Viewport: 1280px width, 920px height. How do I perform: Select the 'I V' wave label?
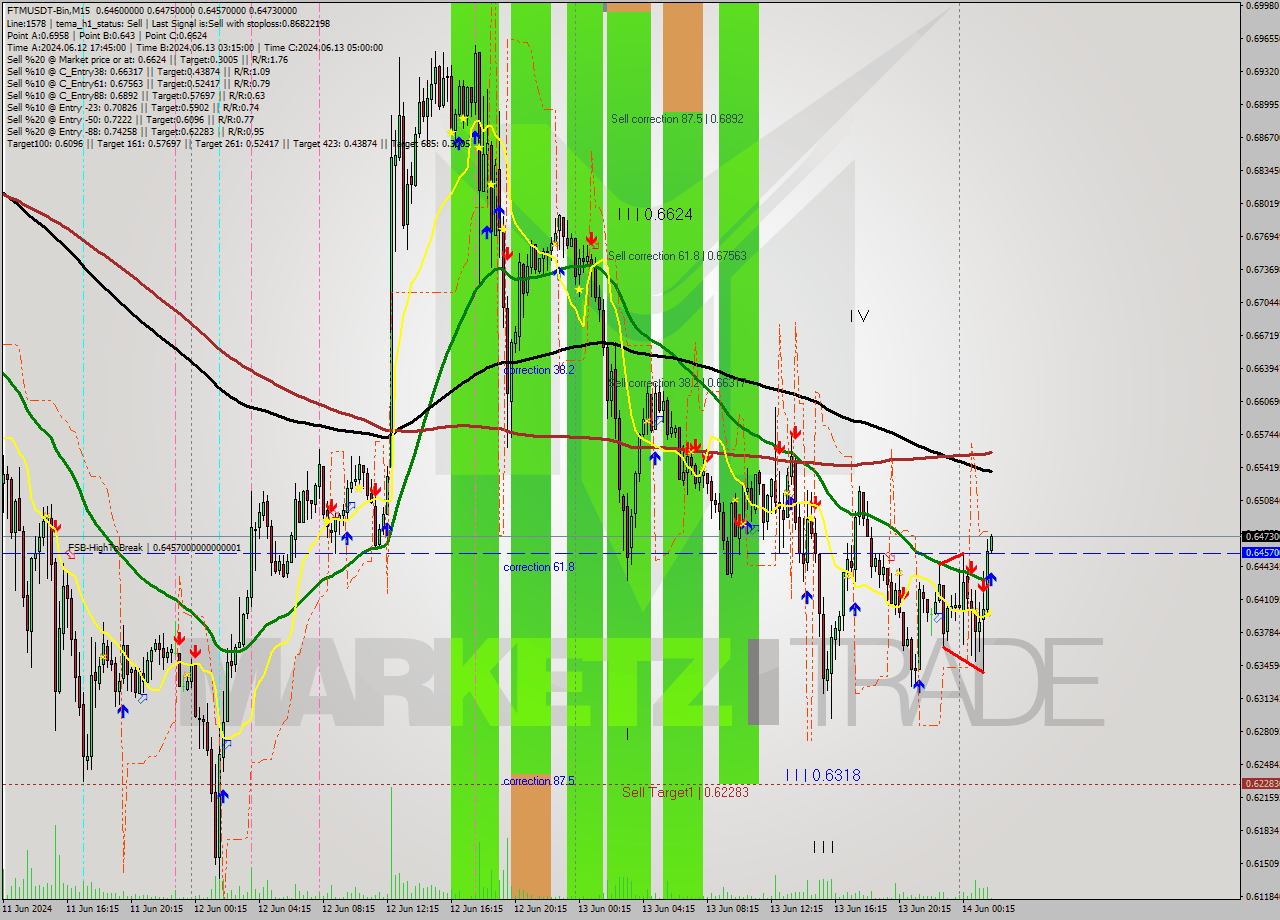point(859,316)
